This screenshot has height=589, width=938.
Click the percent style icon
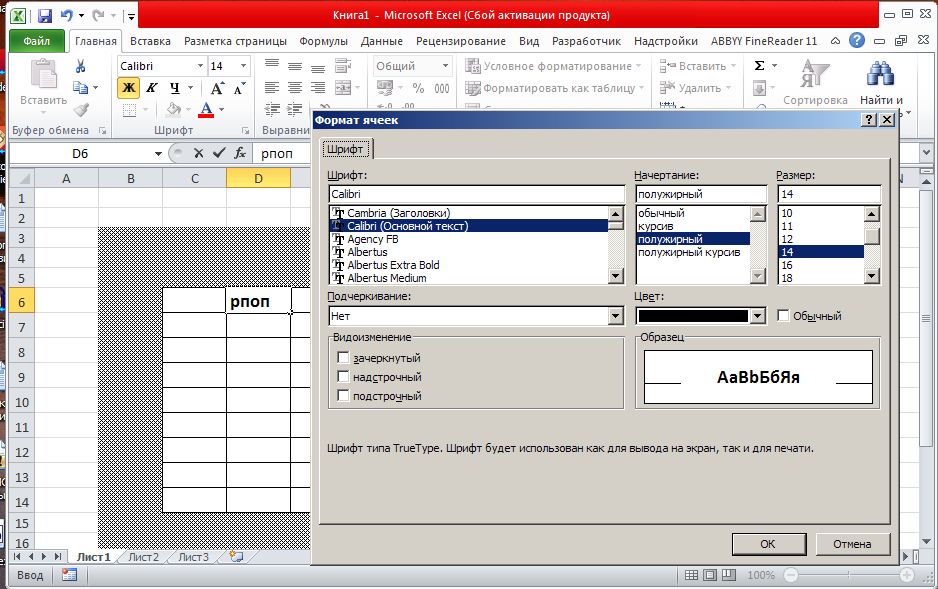418,88
